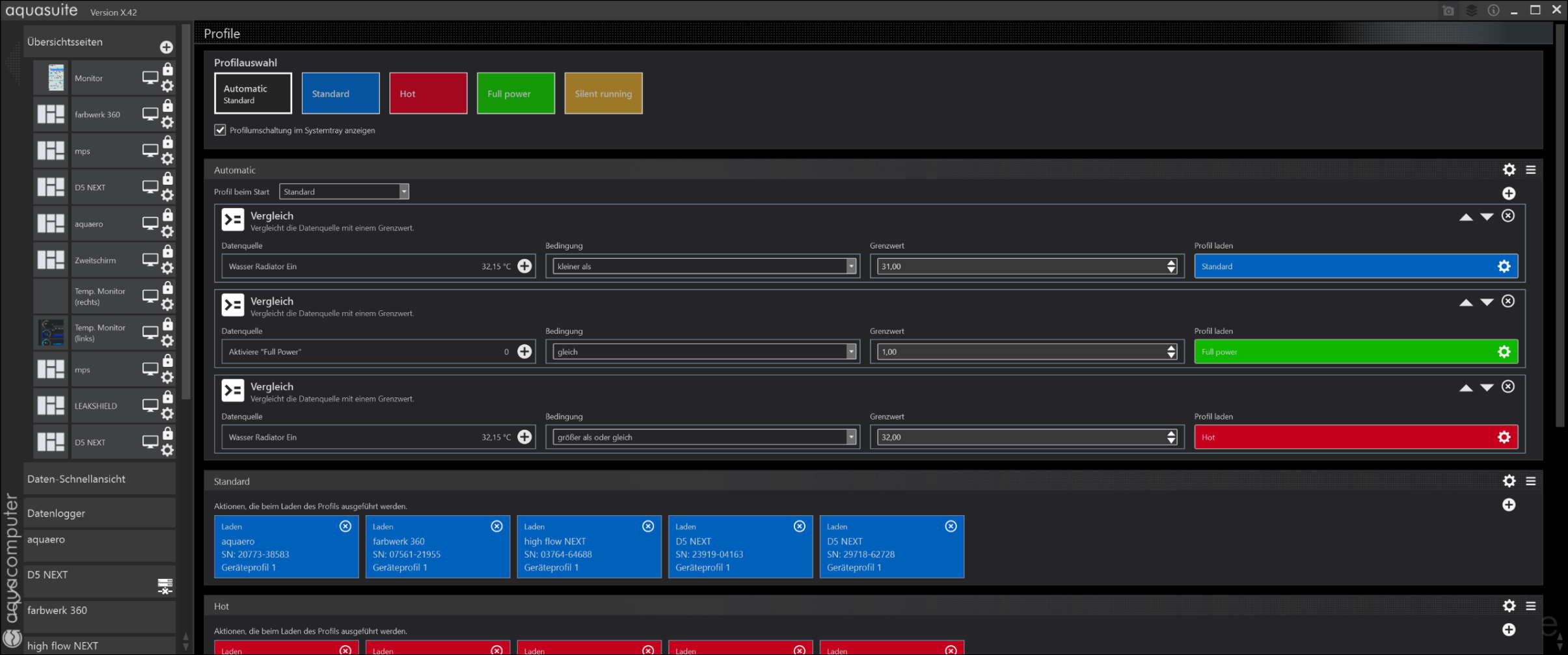Open the Standard section settings gear
The height and width of the screenshot is (655, 1568).
click(x=1509, y=481)
